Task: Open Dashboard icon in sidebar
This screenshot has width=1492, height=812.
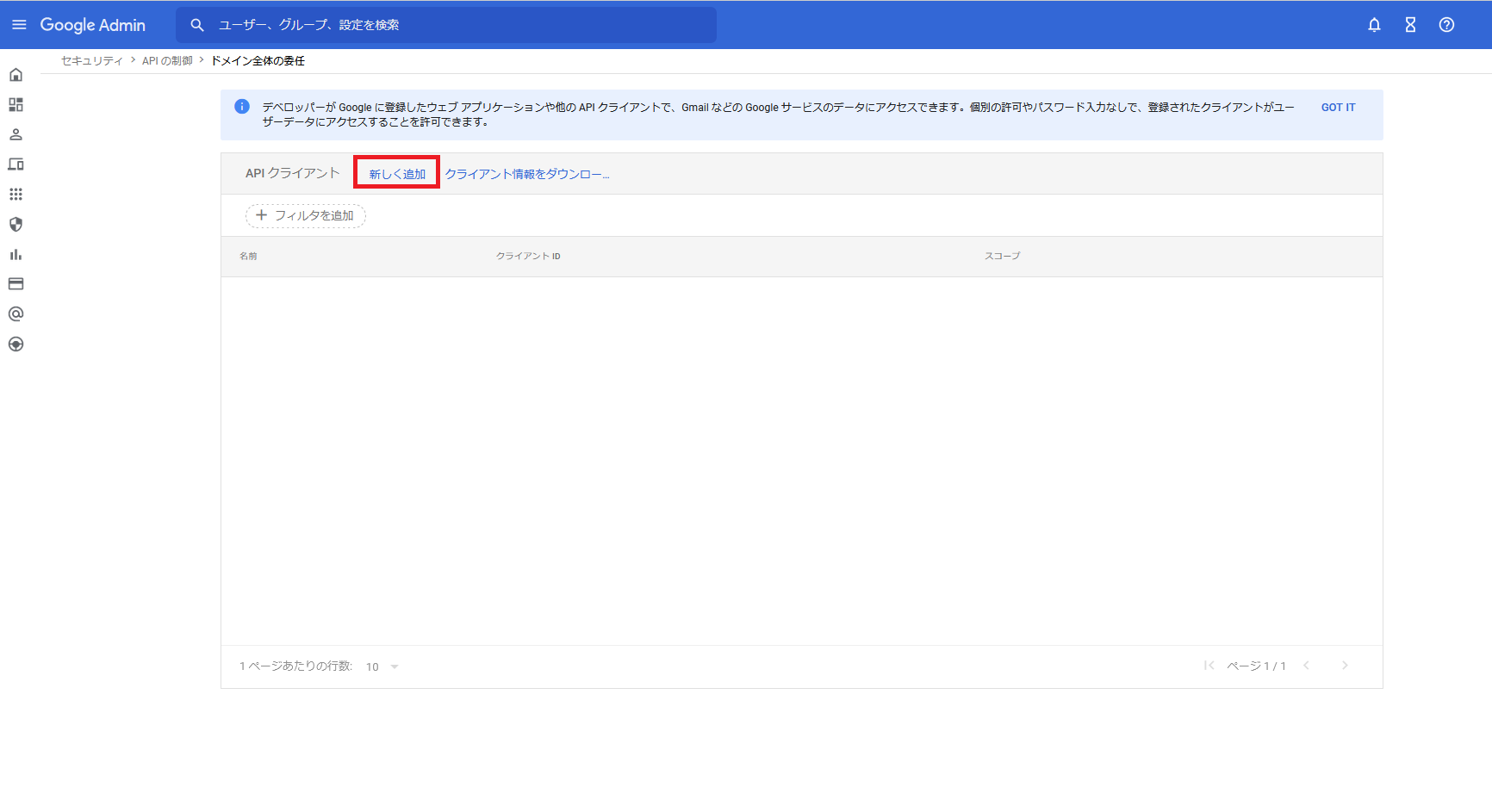Action: [16, 105]
